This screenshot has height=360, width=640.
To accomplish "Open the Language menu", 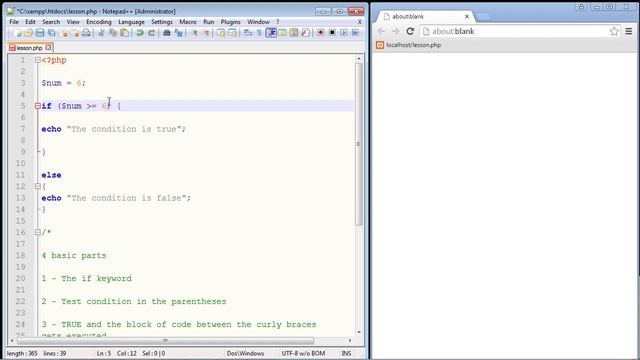I will pyautogui.click(x=131, y=22).
